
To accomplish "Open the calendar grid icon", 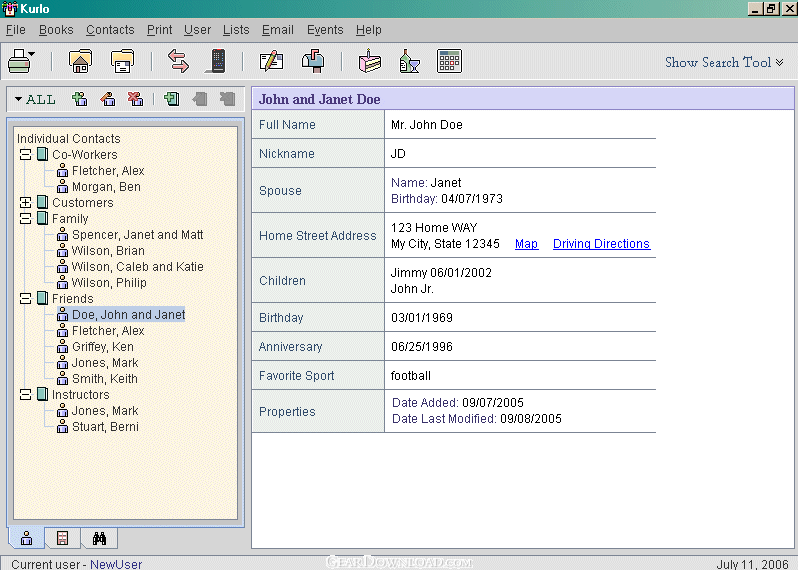I will pos(449,62).
